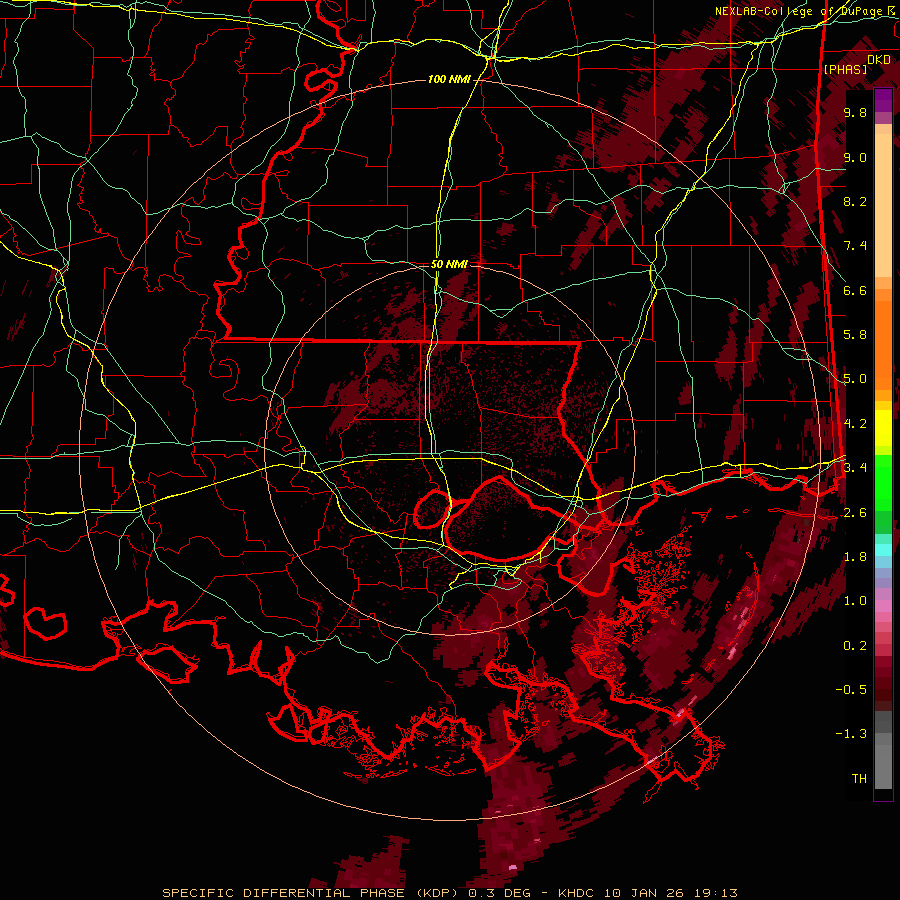
Task: Click the "DKD" label above the legend
Action: (x=879, y=60)
